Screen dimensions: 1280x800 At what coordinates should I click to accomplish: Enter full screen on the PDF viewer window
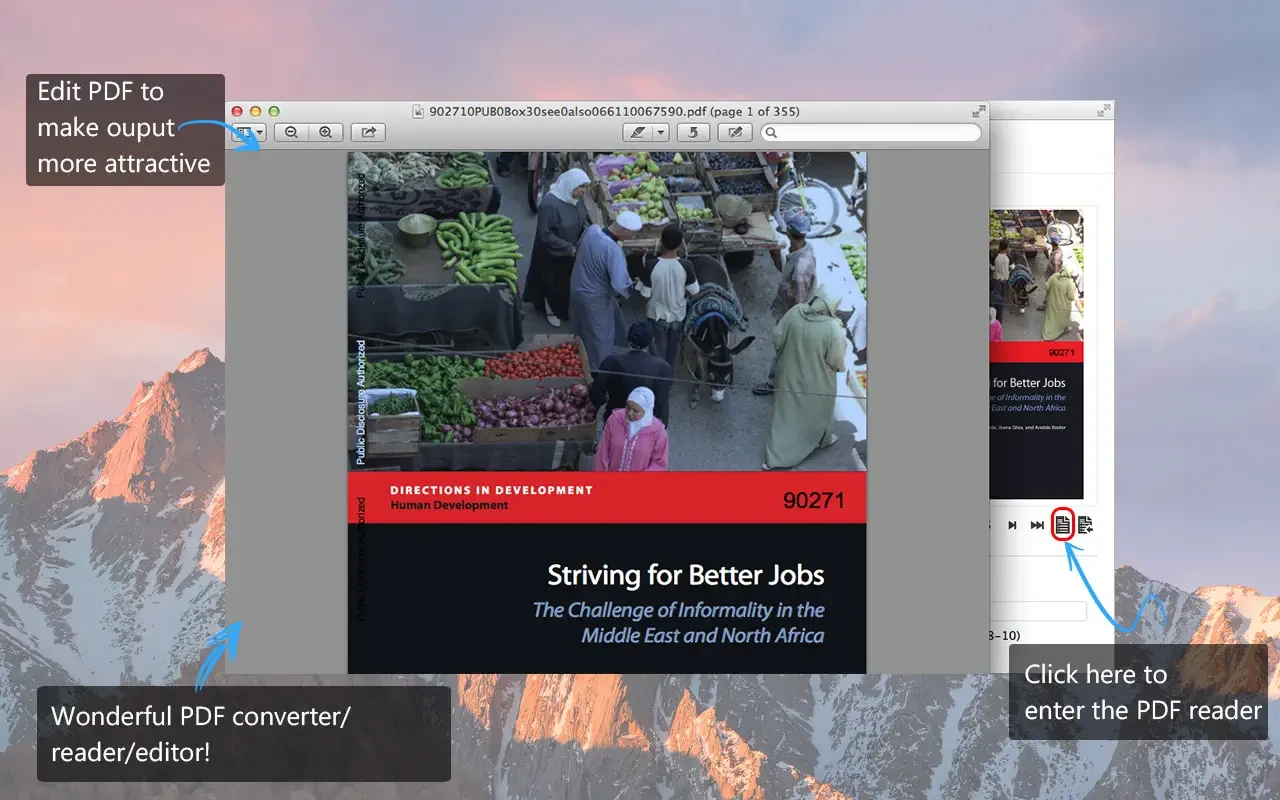[x=977, y=112]
